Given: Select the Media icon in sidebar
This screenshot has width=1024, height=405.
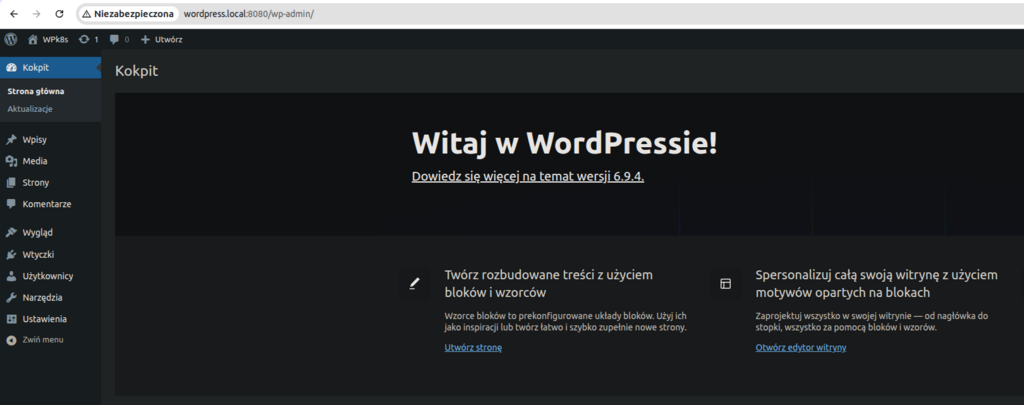Looking at the screenshot, I should tap(11, 161).
